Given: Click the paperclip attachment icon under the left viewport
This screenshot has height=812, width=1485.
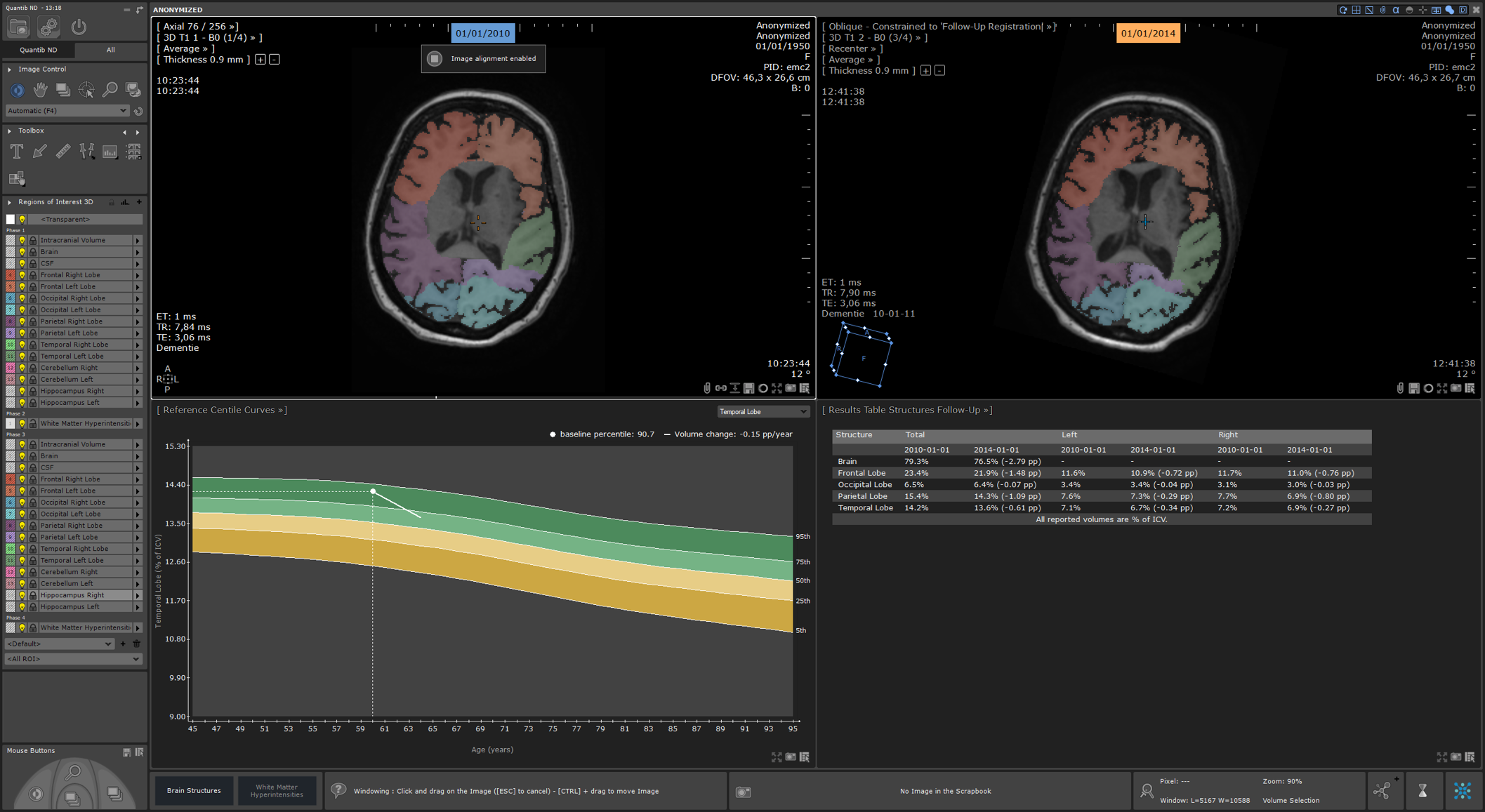Looking at the screenshot, I should point(707,387).
